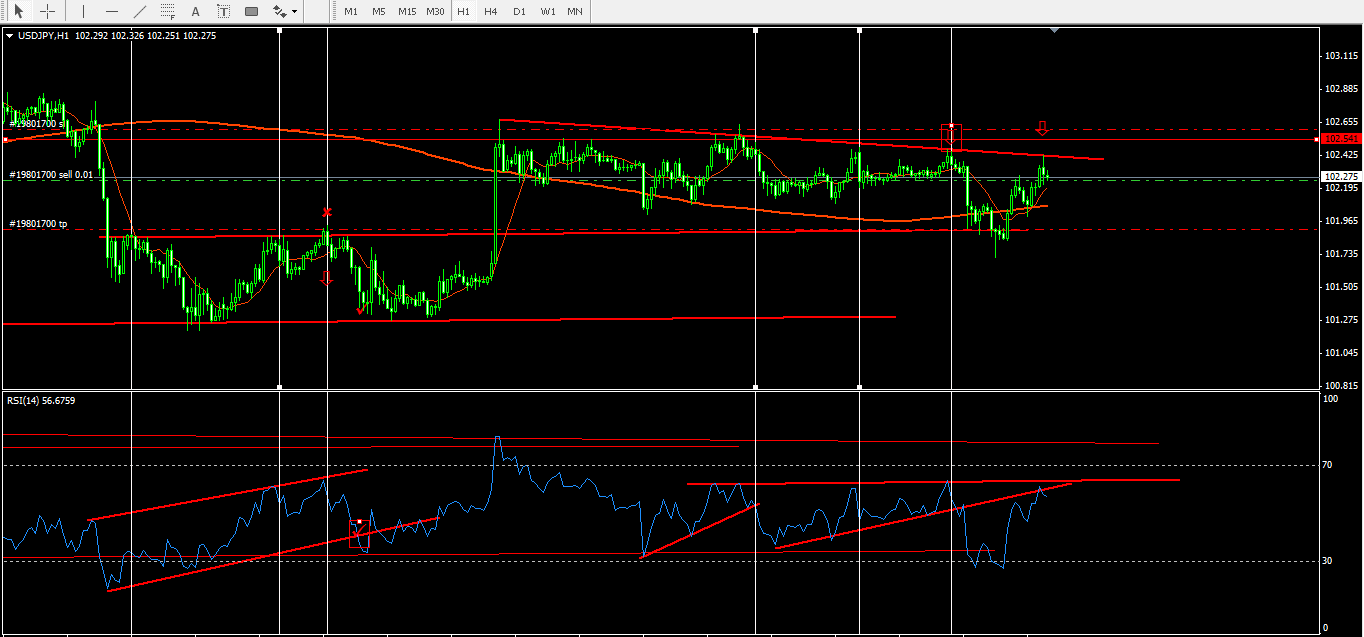
Task: Click the current price tag 102.275
Action: coord(1341,176)
